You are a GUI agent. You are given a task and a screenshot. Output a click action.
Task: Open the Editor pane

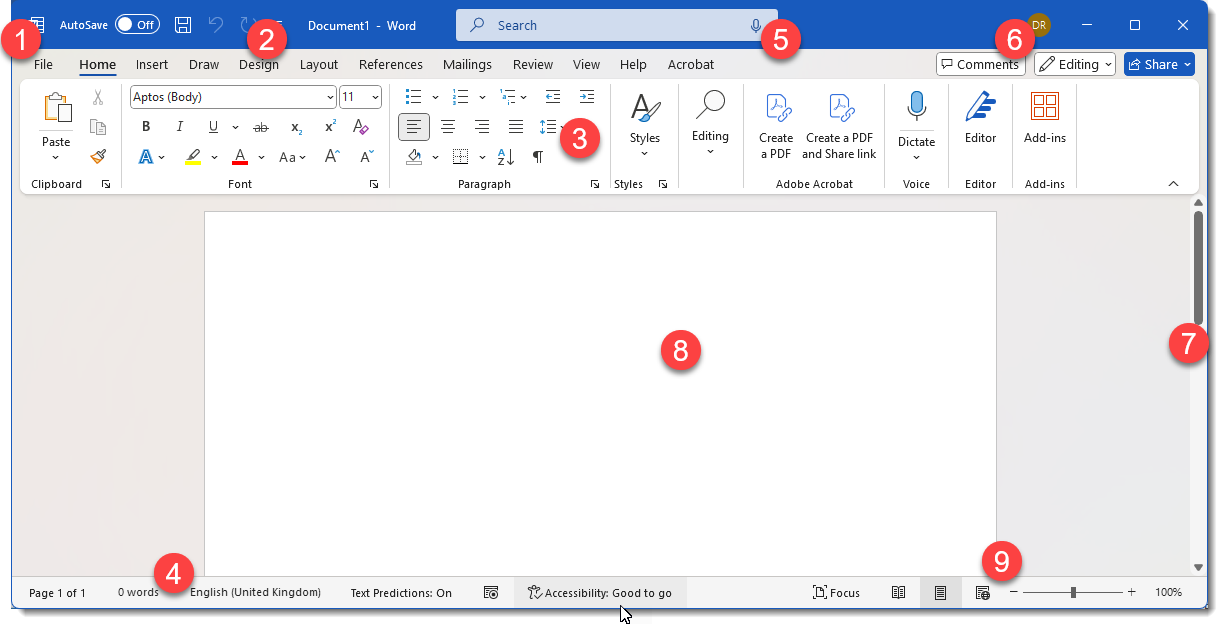981,120
